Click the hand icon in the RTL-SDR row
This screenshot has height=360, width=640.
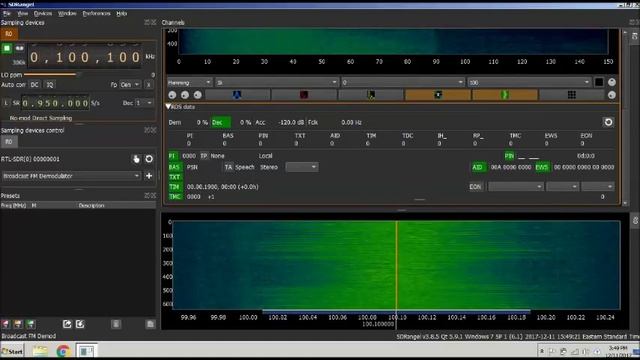[x=136, y=159]
